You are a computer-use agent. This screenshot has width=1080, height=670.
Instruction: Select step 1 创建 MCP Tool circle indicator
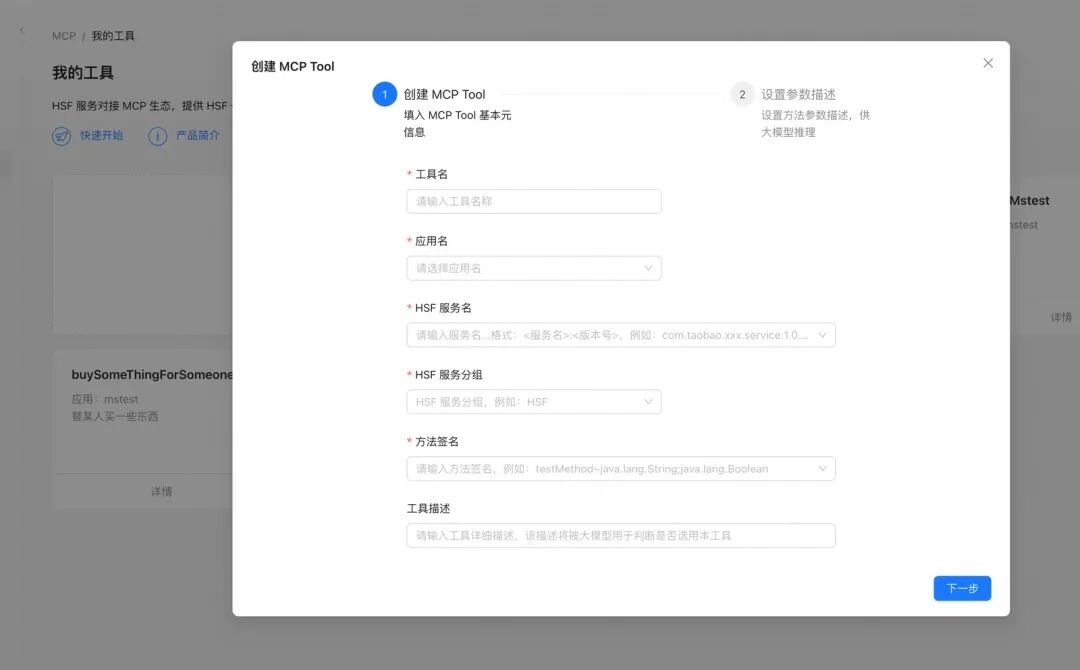[385, 93]
